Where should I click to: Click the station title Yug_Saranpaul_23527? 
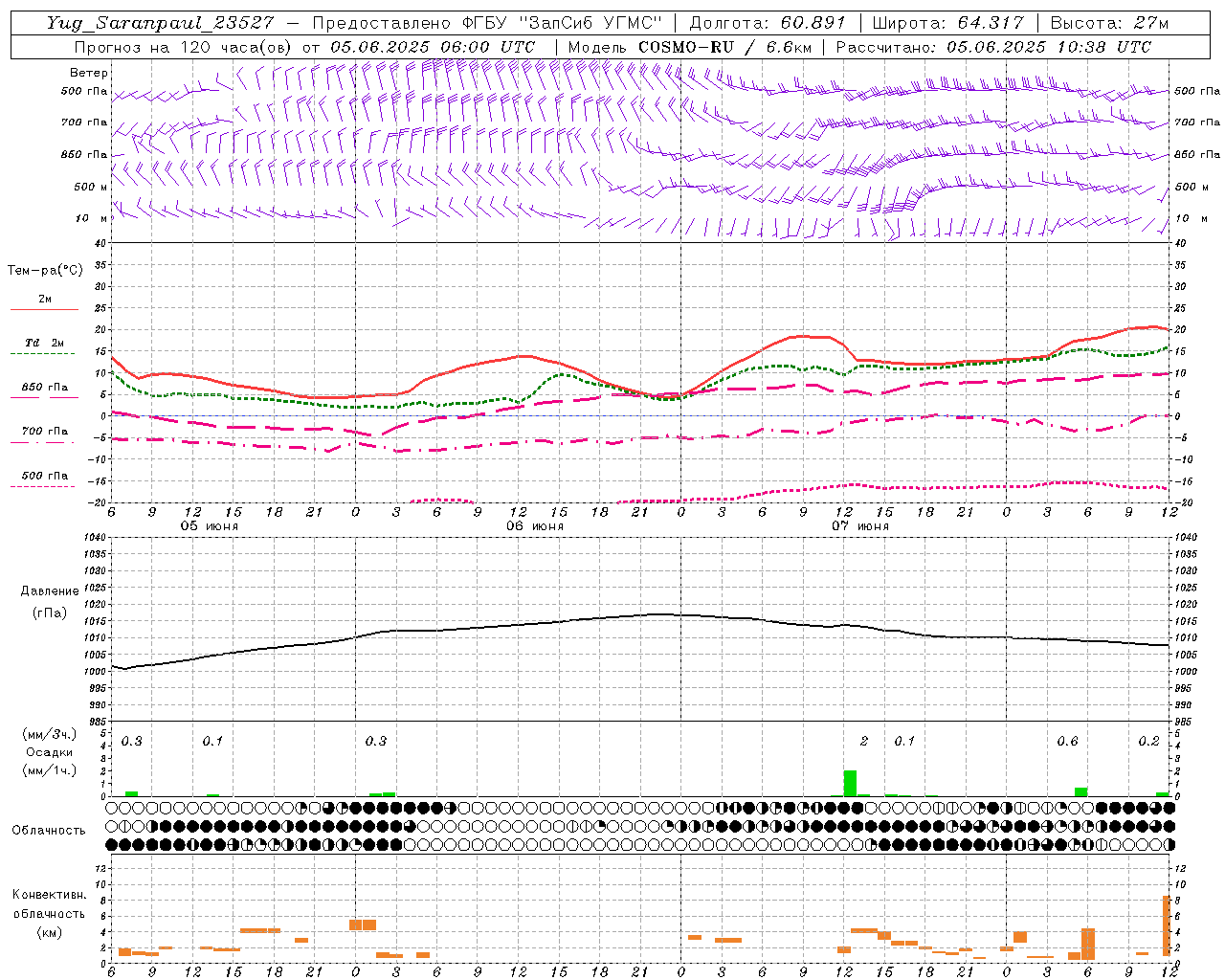click(x=160, y=23)
